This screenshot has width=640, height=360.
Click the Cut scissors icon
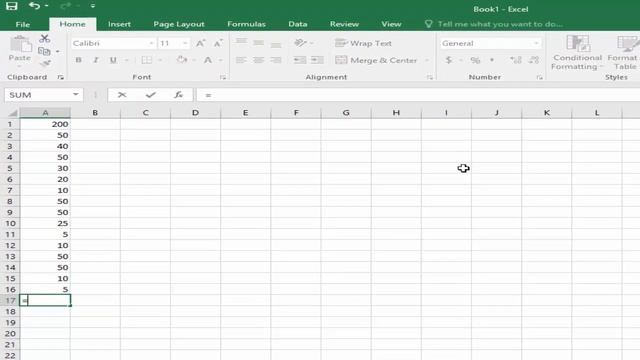[44, 39]
